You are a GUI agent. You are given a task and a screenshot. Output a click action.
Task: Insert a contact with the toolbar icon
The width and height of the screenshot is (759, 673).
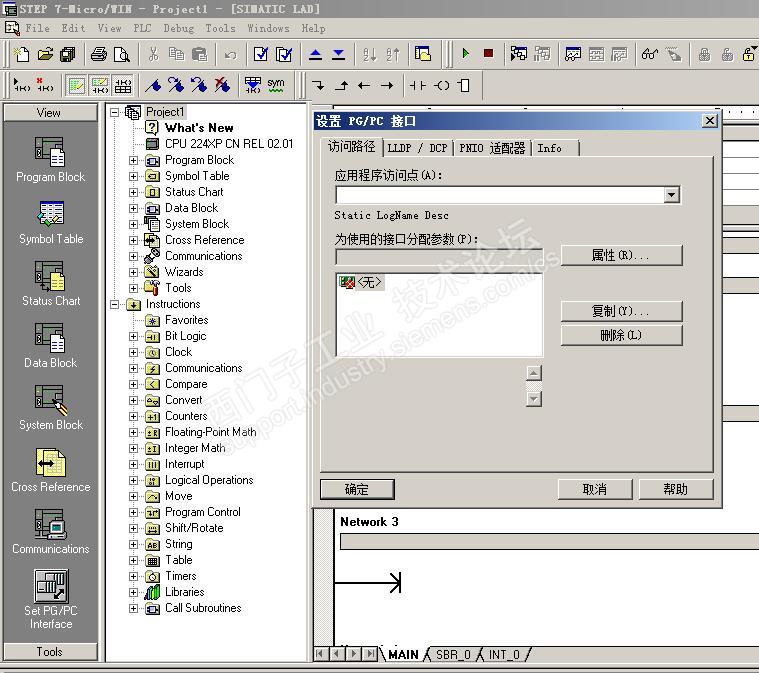pyautogui.click(x=418, y=86)
